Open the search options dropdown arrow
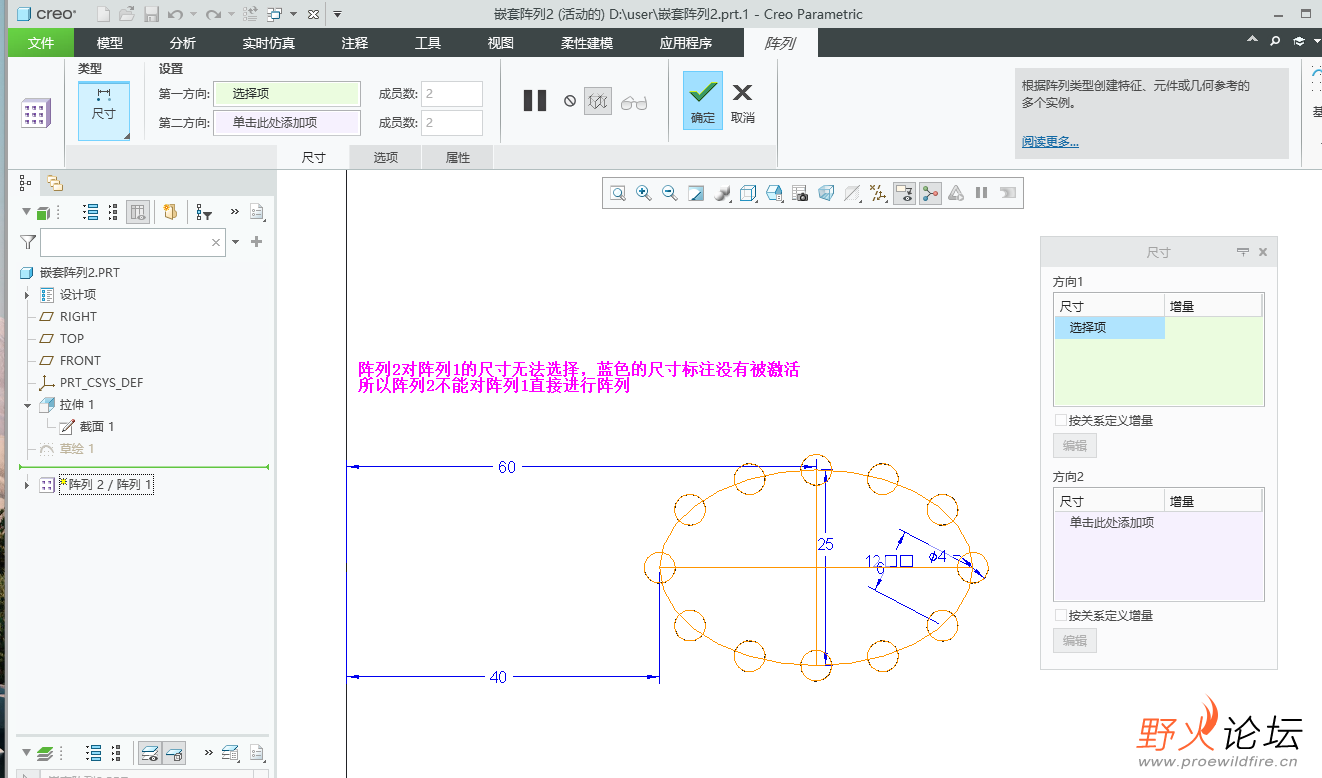The width and height of the screenshot is (1322, 778). point(236,242)
